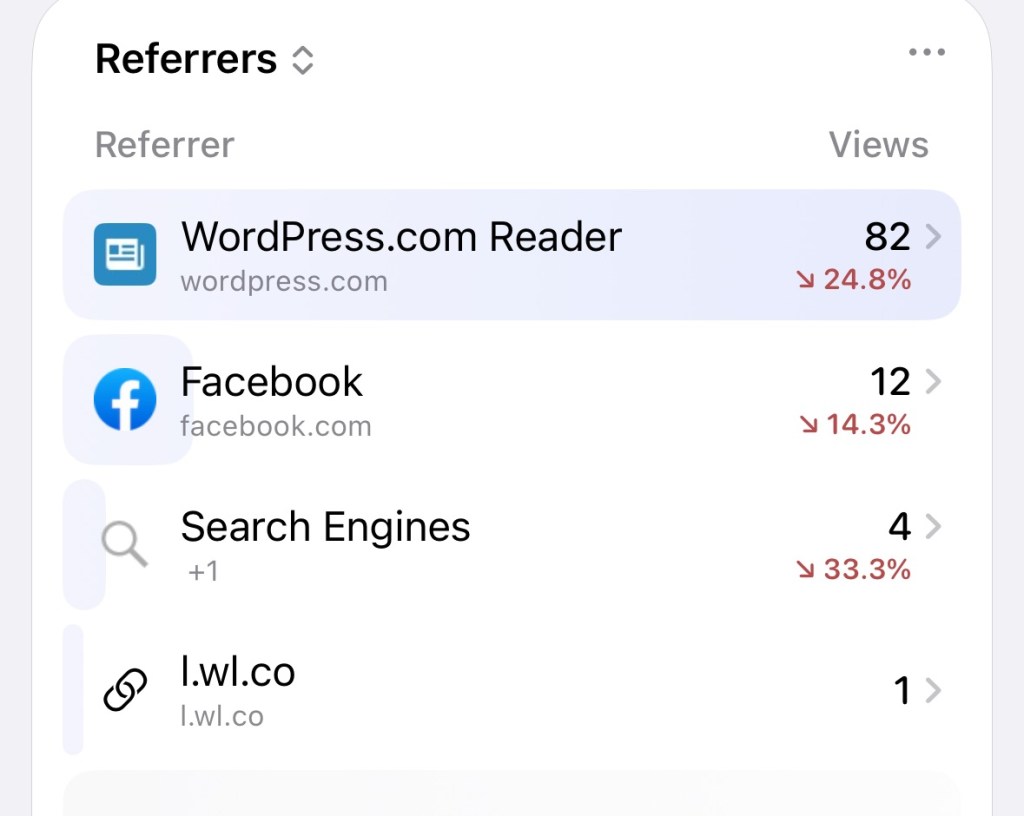The height and width of the screenshot is (816, 1024).
Task: Click the Search Engines magnifier icon
Action: pos(125,545)
